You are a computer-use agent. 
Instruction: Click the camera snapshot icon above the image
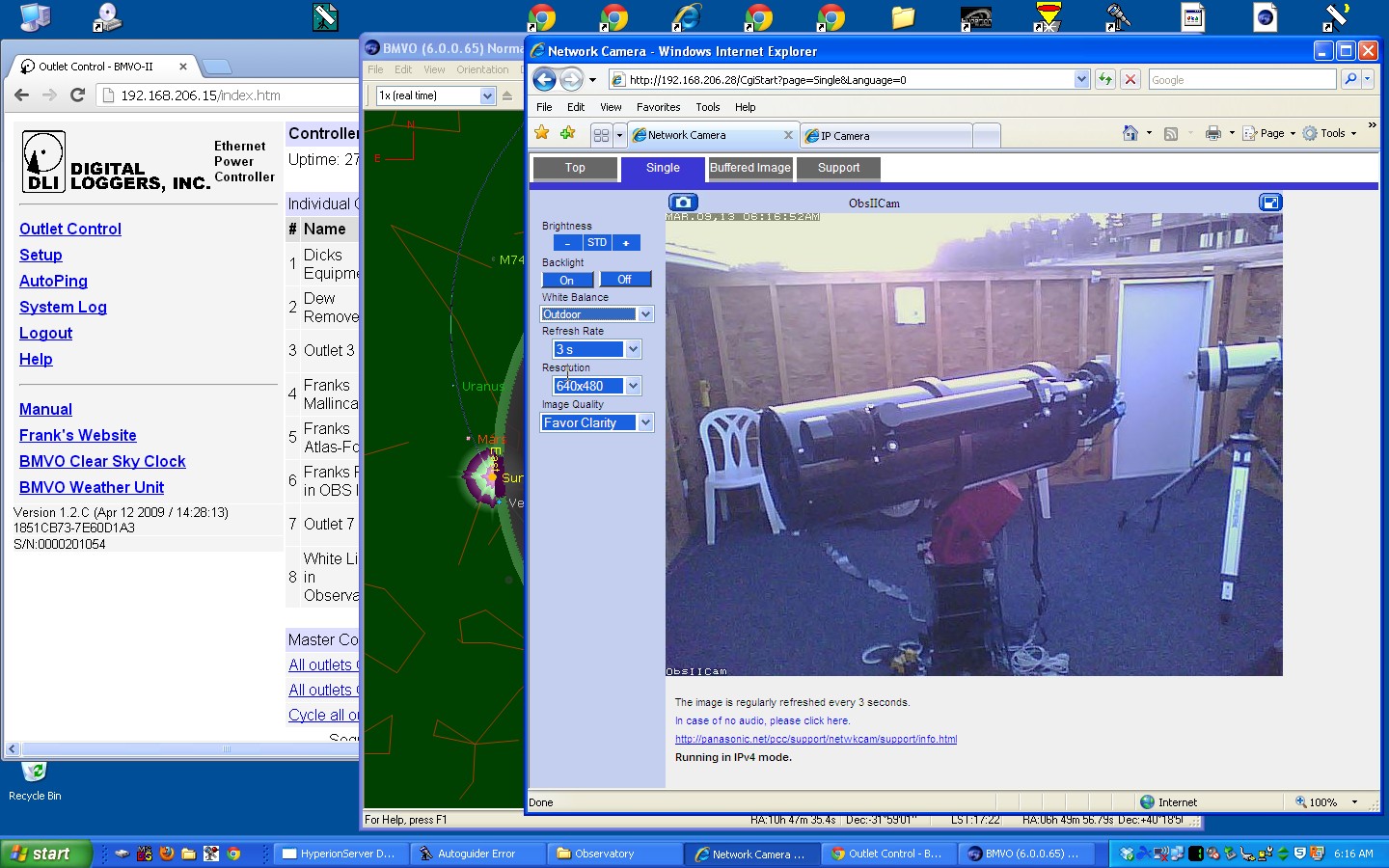pos(683,203)
